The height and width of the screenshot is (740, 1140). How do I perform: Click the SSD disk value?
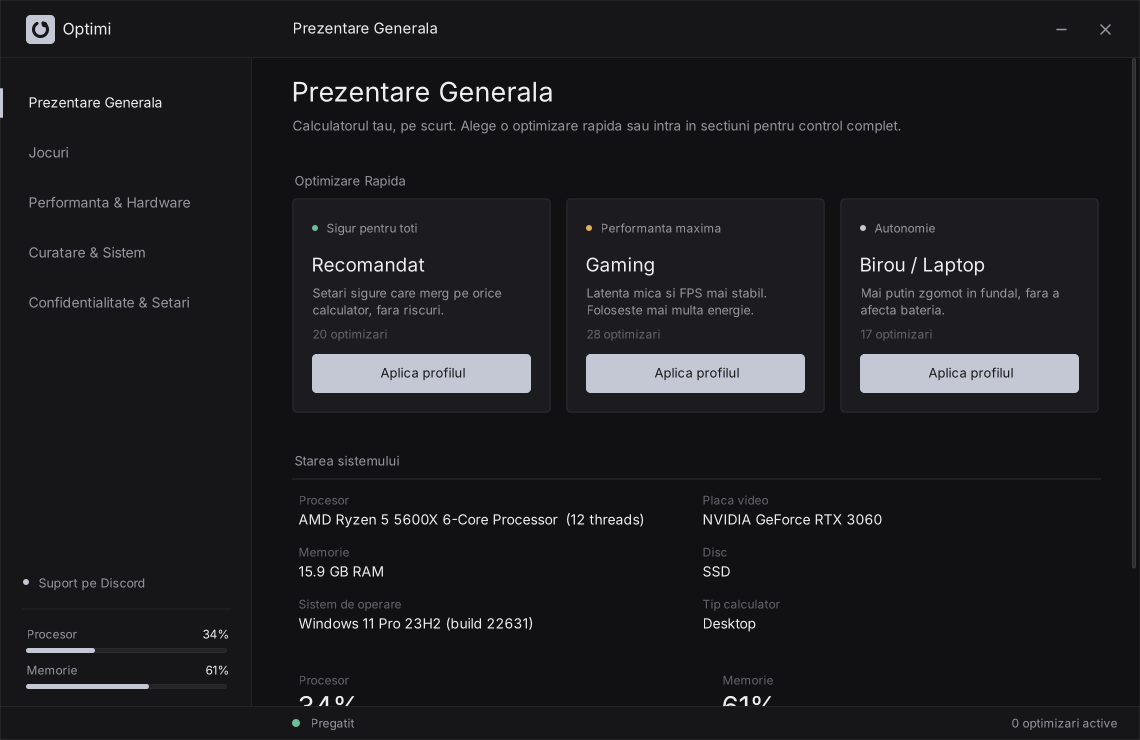coord(716,572)
